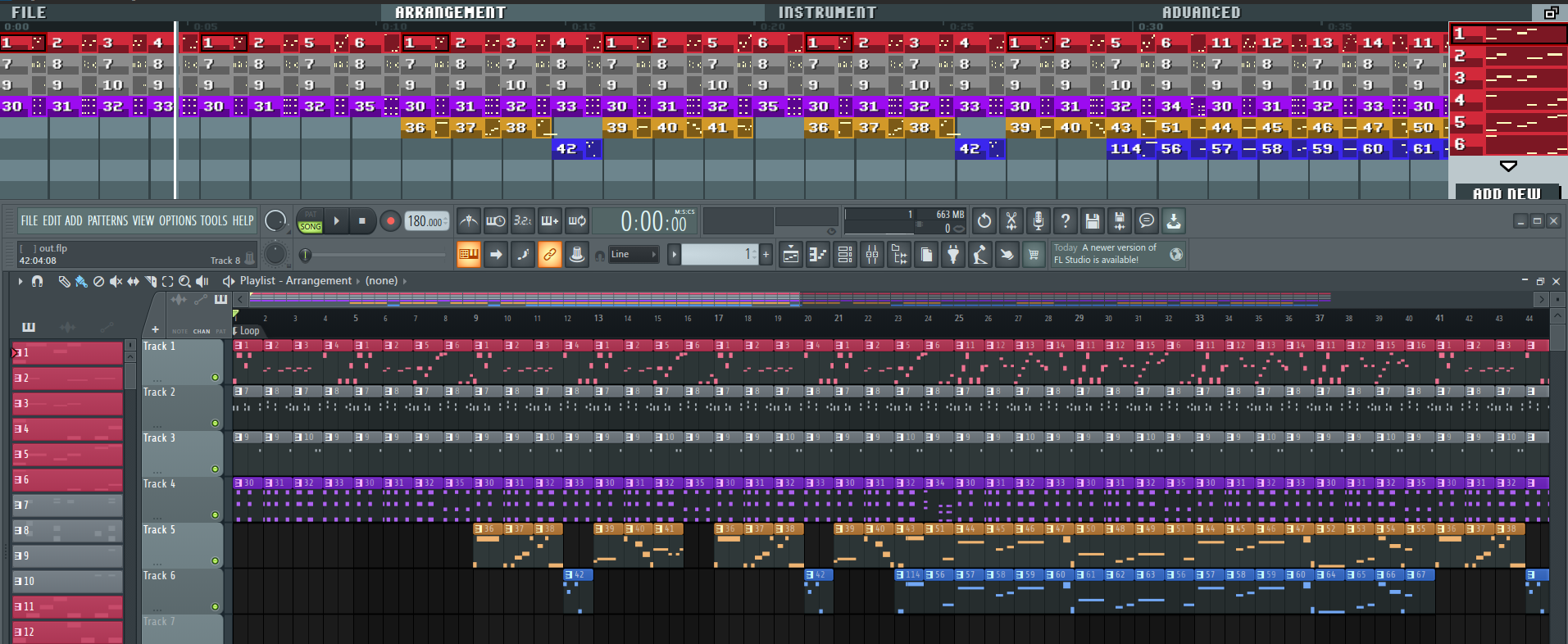This screenshot has height=644, width=1568.
Task: Select the playlist Mute tool
Action: pos(116,281)
